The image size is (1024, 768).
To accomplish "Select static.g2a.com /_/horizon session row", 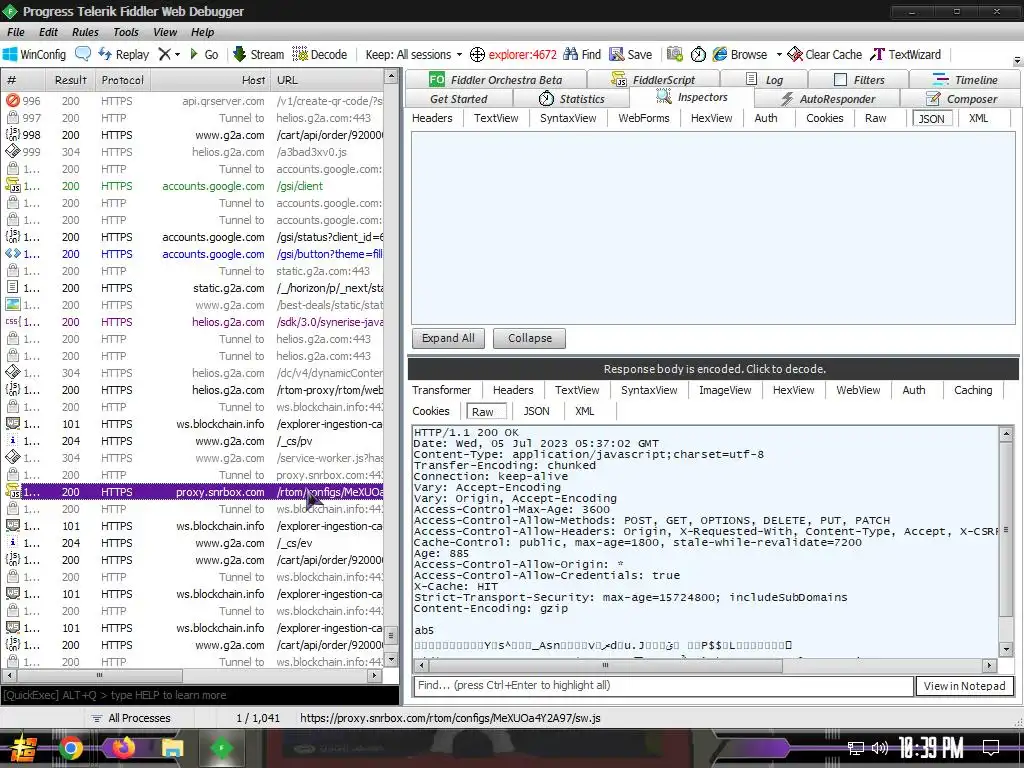I will [193, 288].
